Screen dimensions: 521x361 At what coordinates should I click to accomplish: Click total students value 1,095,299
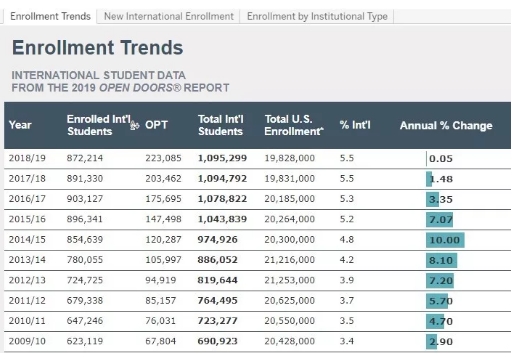click(222, 158)
